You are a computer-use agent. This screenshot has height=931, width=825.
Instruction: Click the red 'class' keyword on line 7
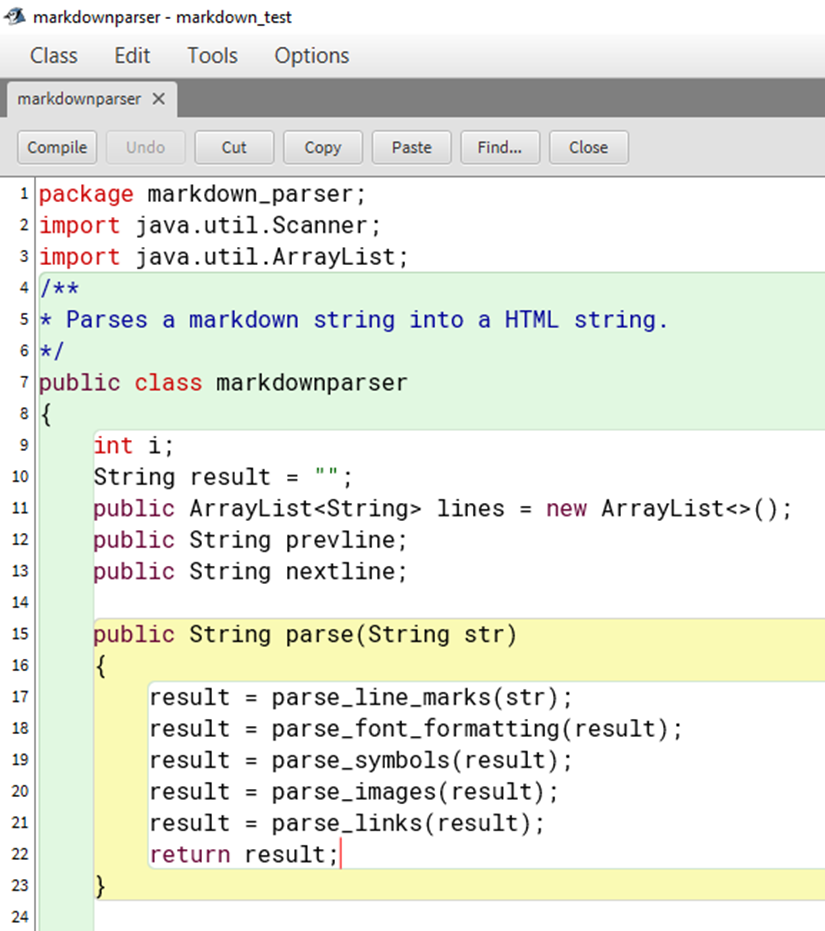(x=168, y=383)
